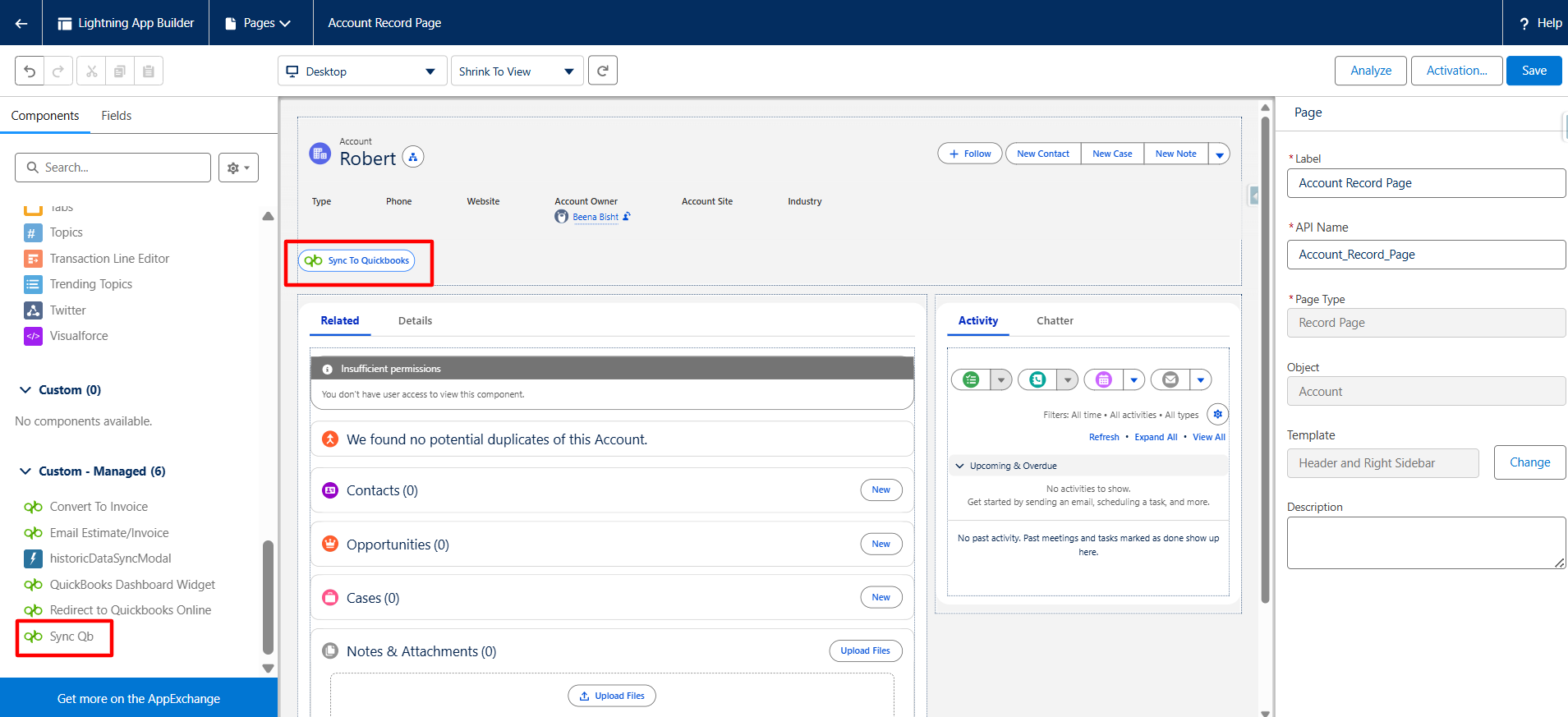Collapse the Custom - Managed section

(25, 471)
